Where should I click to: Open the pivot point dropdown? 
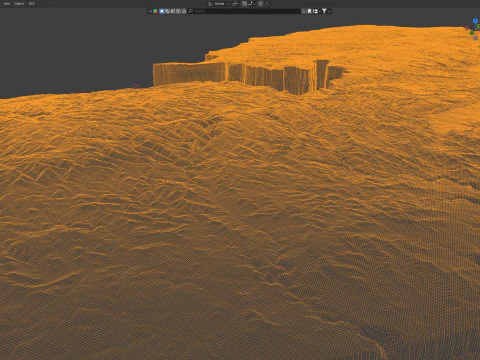pyautogui.click(x=235, y=4)
